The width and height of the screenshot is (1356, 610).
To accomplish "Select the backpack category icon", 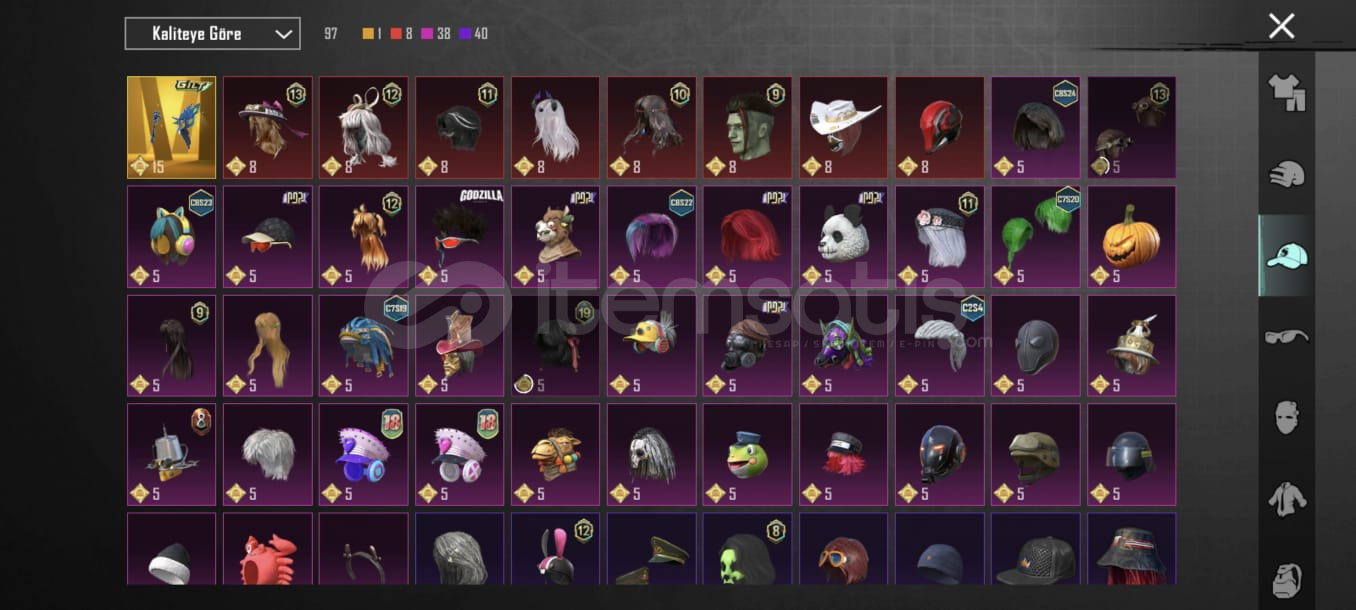I will click(1287, 578).
